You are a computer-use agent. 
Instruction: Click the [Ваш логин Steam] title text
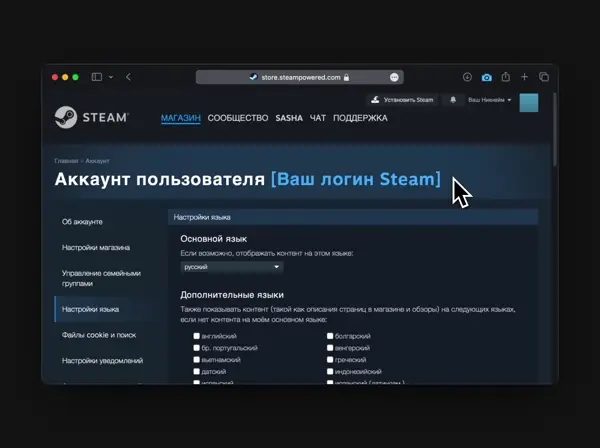coord(355,179)
